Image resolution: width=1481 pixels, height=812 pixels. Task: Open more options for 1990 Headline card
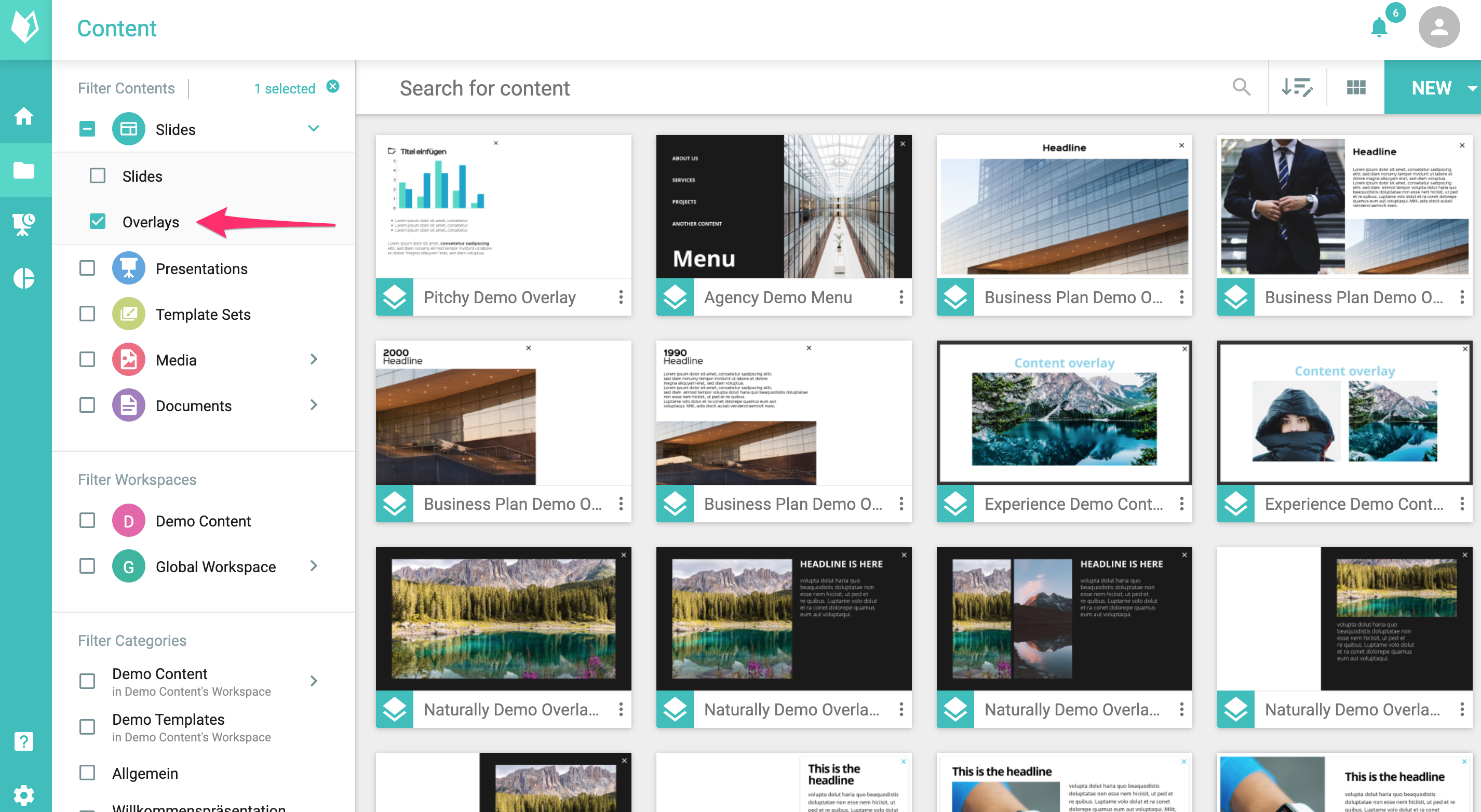[901, 504]
